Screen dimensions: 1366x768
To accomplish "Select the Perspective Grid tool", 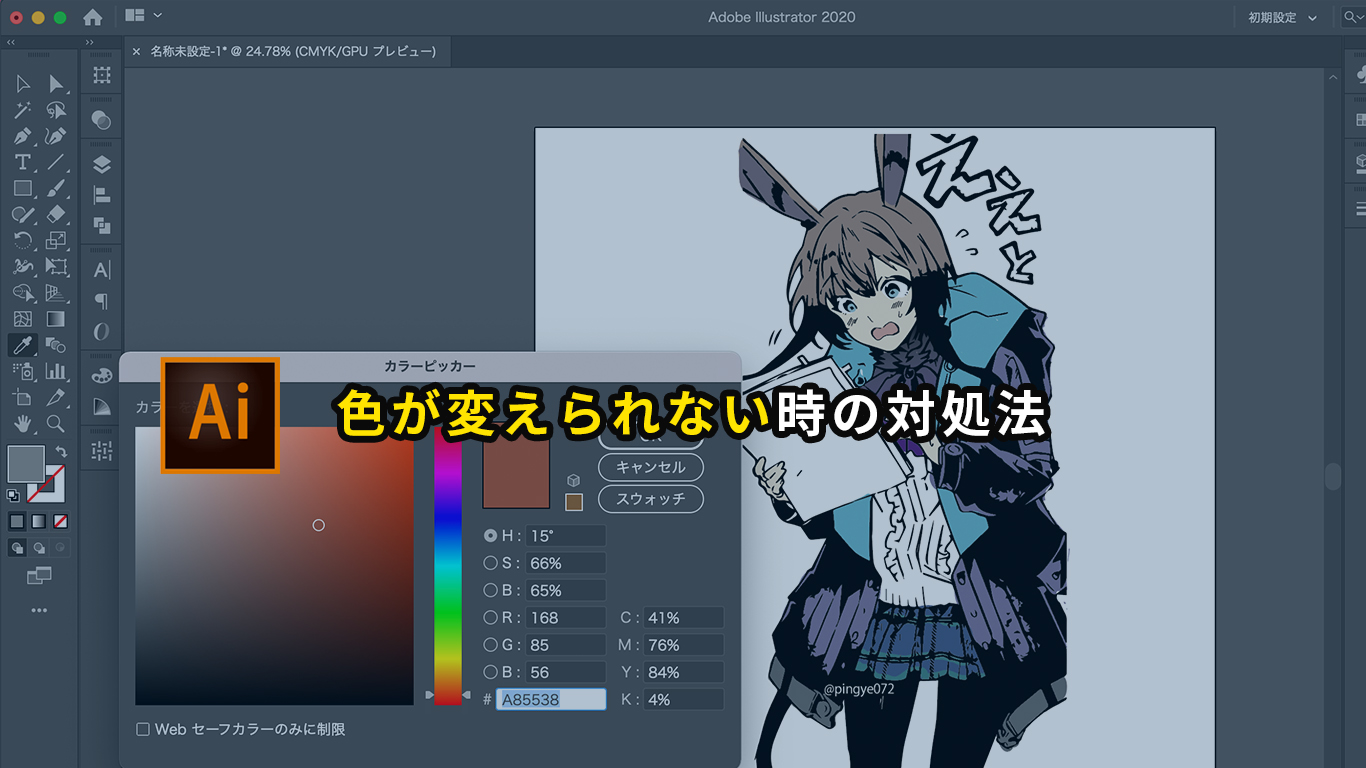I will (56, 293).
